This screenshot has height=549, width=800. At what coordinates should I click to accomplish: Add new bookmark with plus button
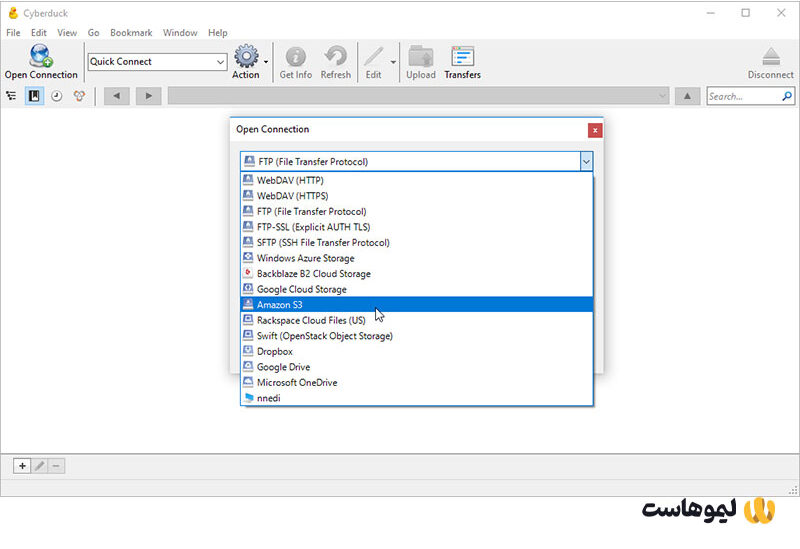point(22,466)
